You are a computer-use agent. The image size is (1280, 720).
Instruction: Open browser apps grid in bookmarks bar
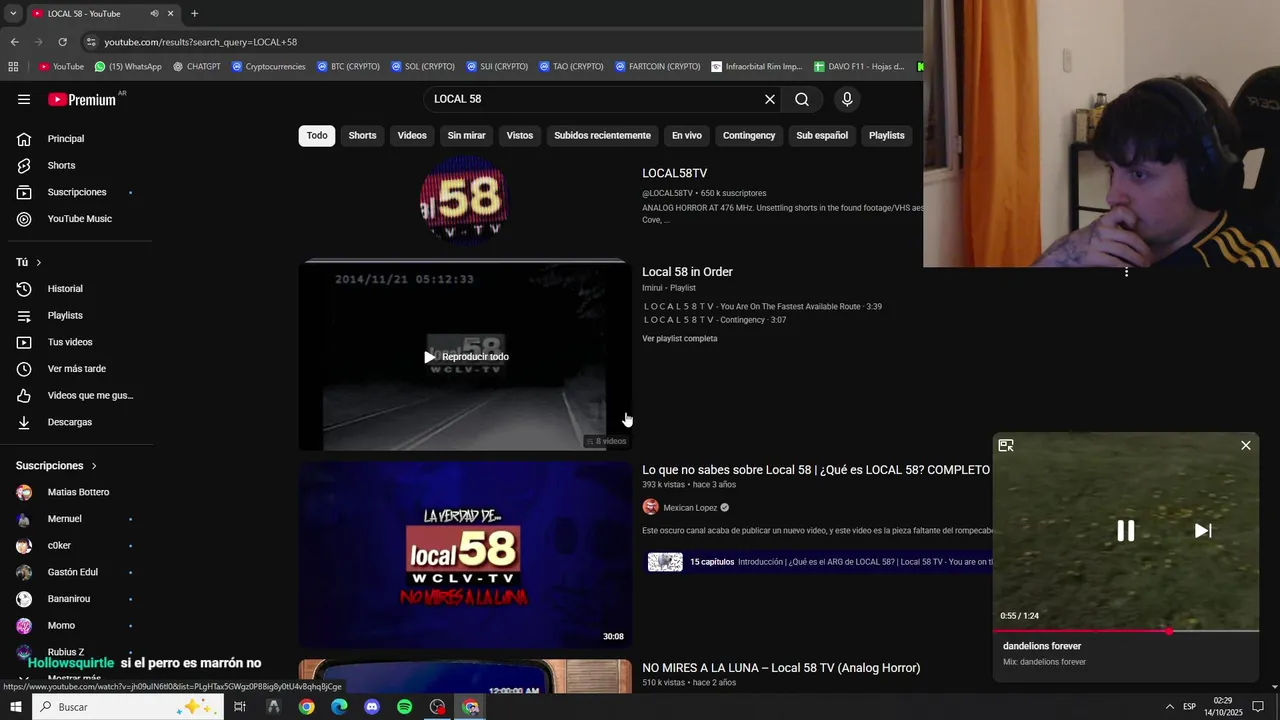13,67
